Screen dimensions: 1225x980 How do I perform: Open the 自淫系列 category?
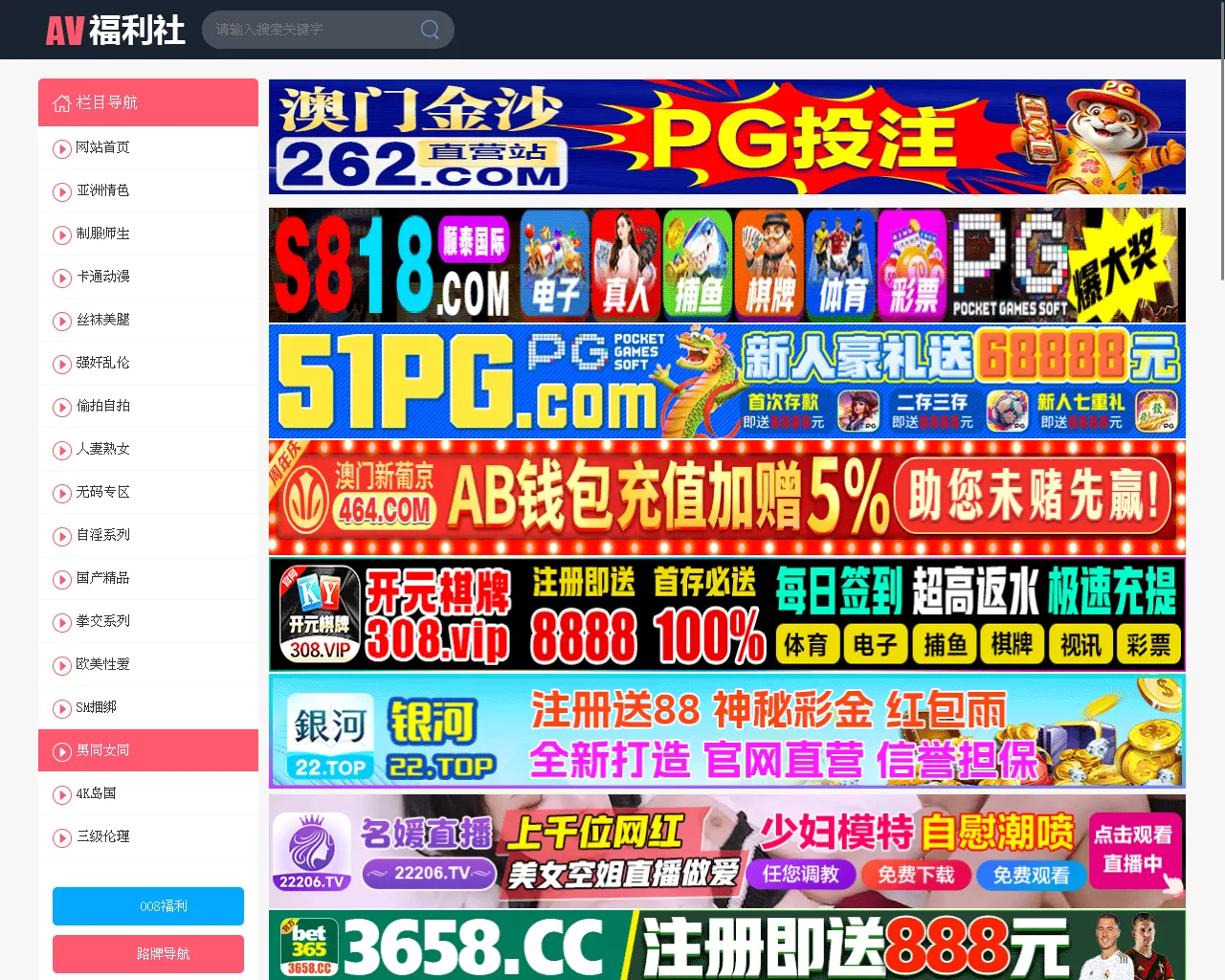point(148,535)
